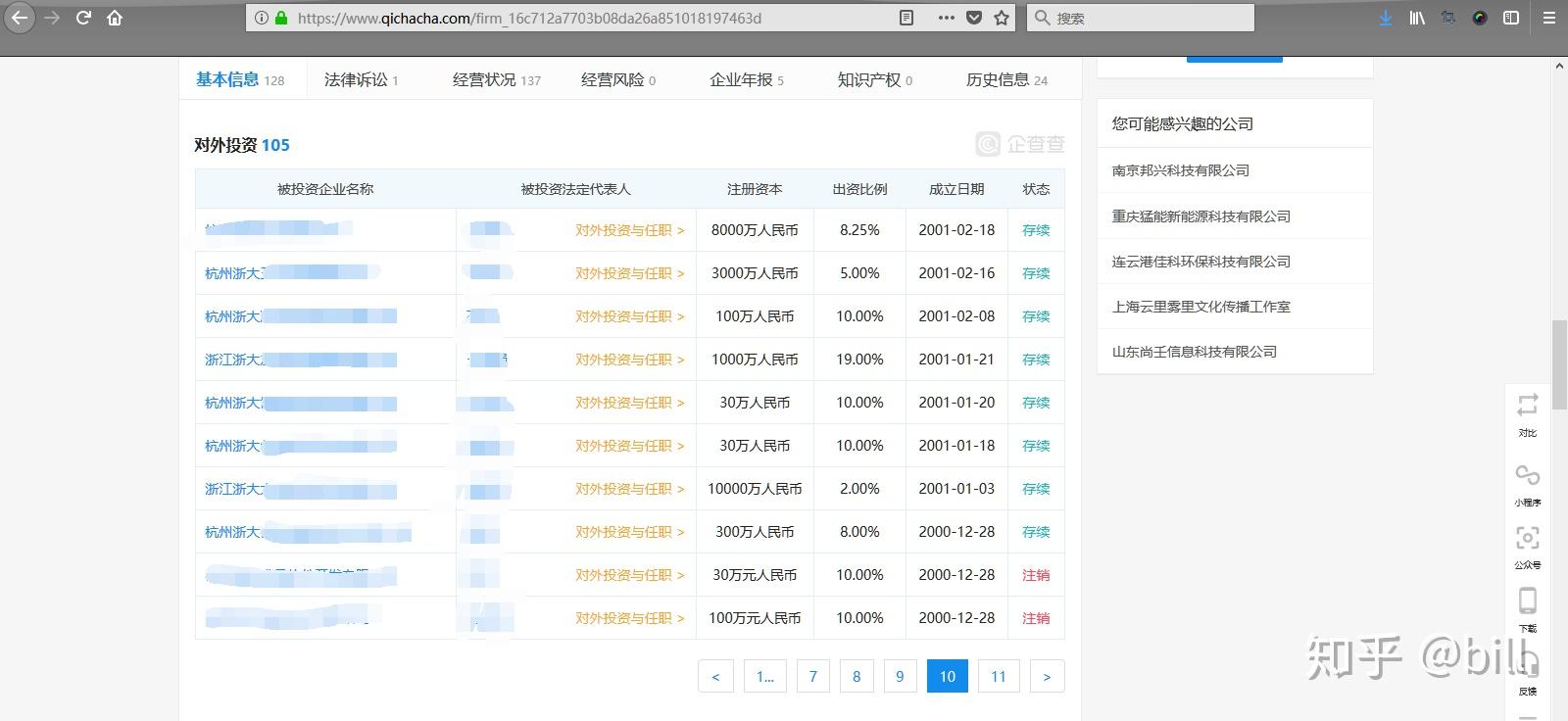The height and width of the screenshot is (721, 1568).
Task: Open 对外投资与任职 link in 8000万人民币 row
Action: 629,230
